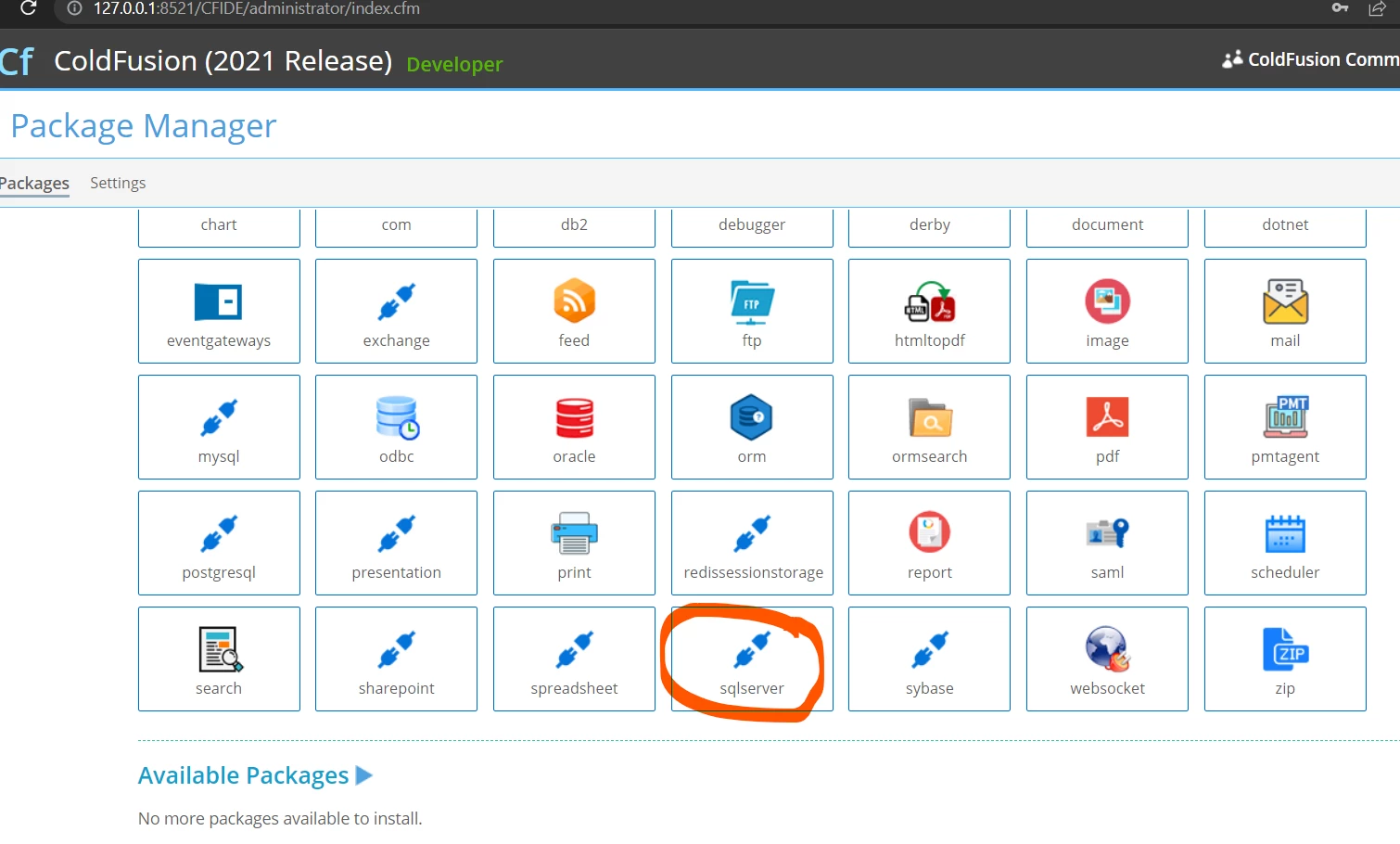
Task: Open the eventgateways package icon
Action: point(218,301)
